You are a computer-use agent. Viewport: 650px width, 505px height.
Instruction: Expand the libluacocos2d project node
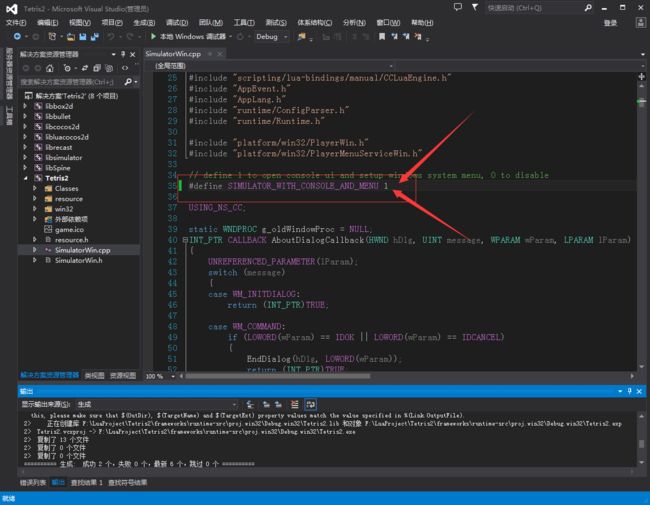coord(25,137)
